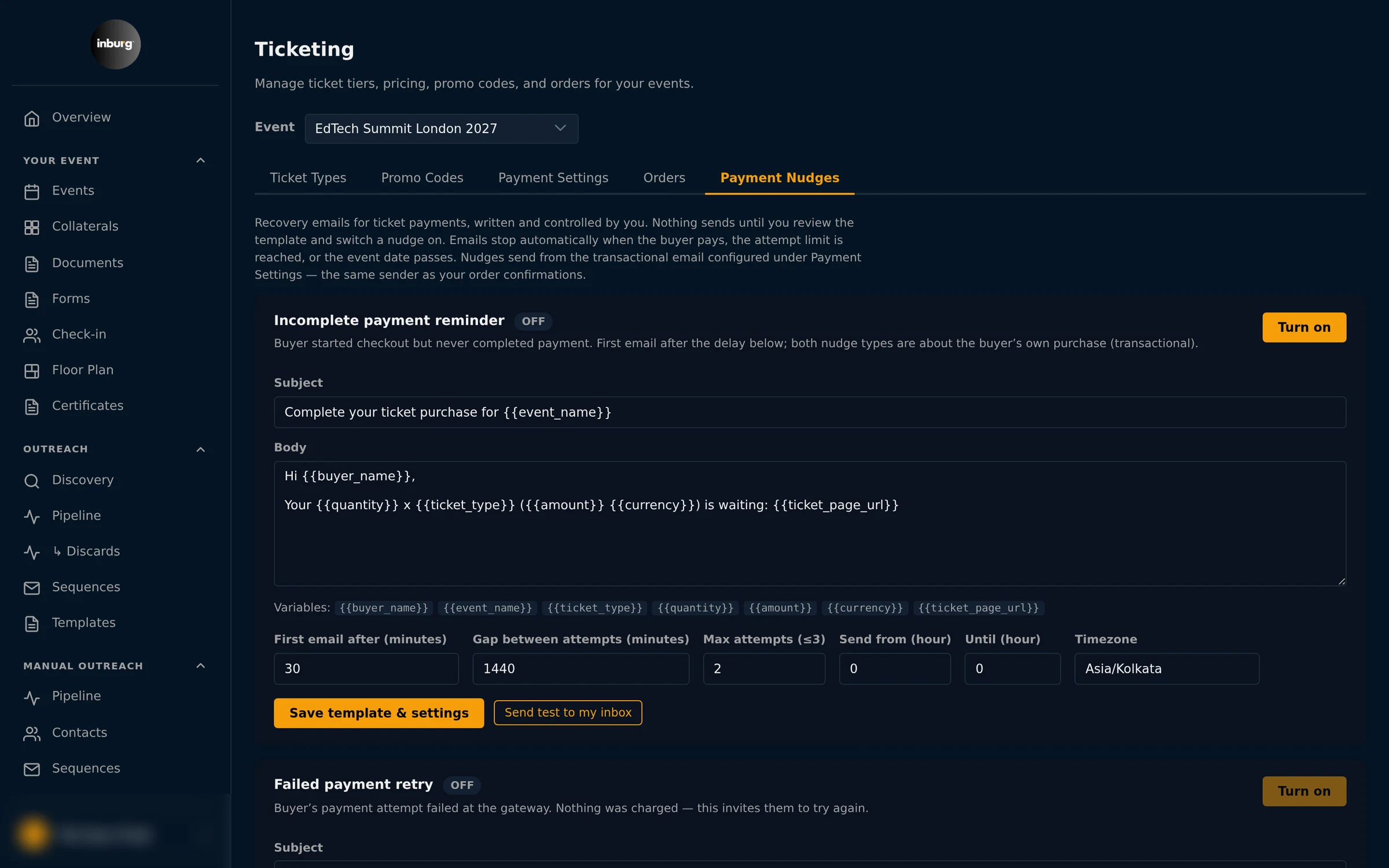Screen dimensions: 1389x868
Task: Focus the Subject input field
Action: coord(809,412)
